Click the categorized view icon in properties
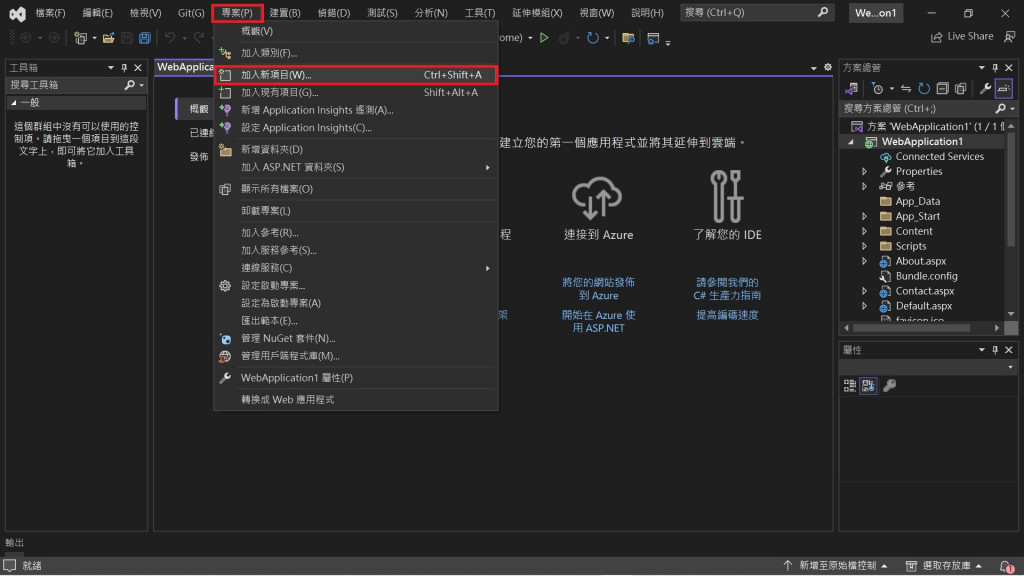Screen dimensions: 1024x576 pos(850,386)
